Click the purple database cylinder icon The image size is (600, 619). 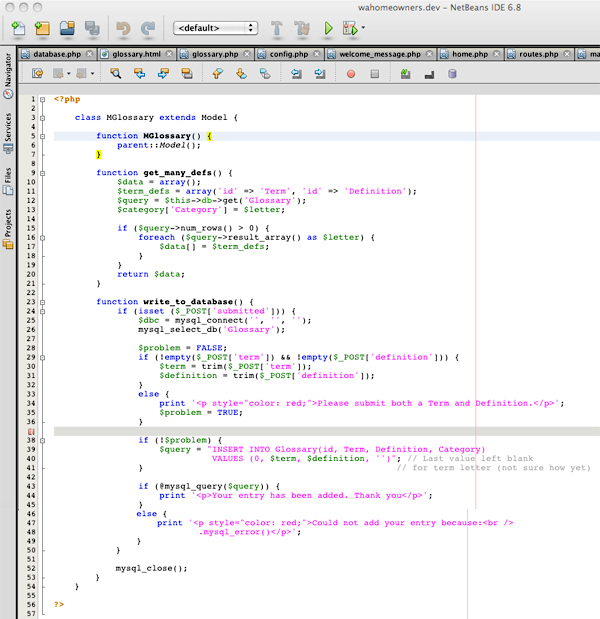click(x=452, y=73)
